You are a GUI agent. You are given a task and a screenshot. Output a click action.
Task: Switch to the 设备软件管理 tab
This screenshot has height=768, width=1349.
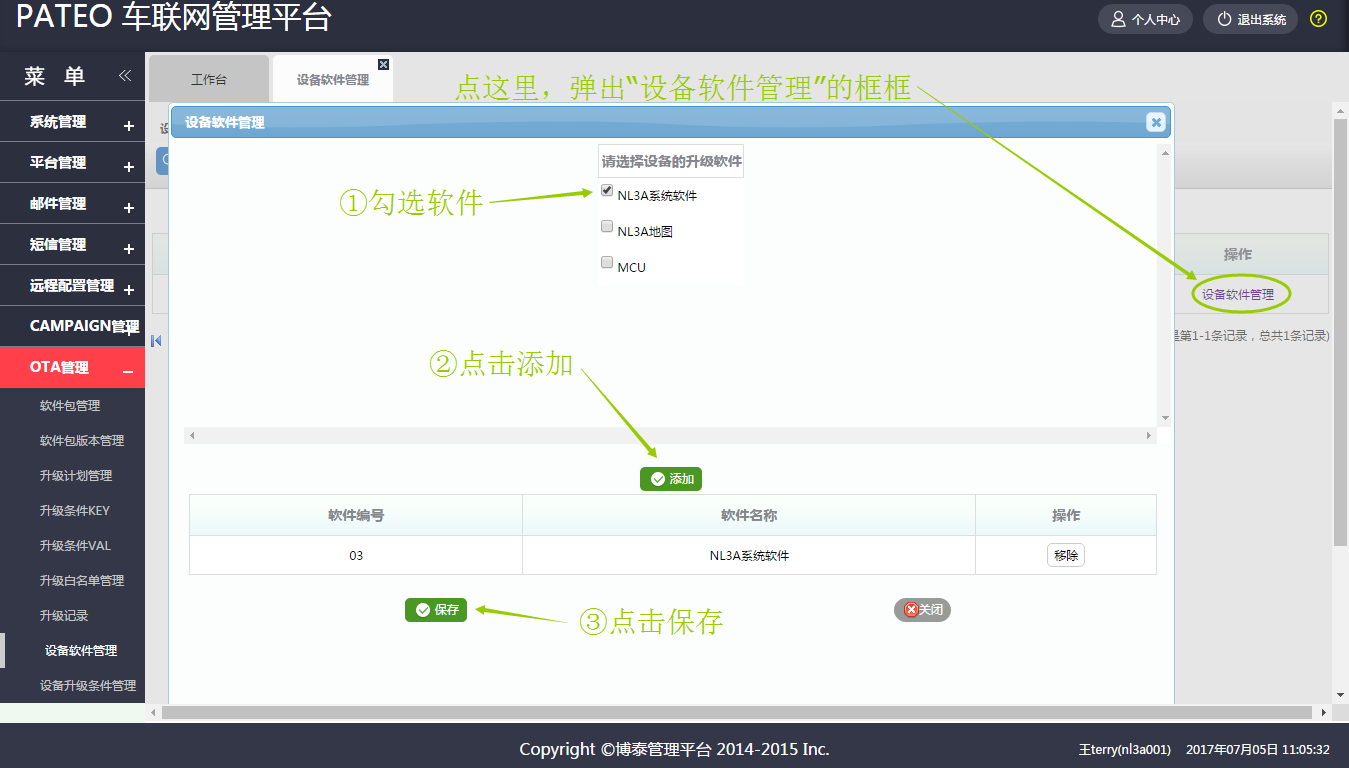click(x=333, y=79)
